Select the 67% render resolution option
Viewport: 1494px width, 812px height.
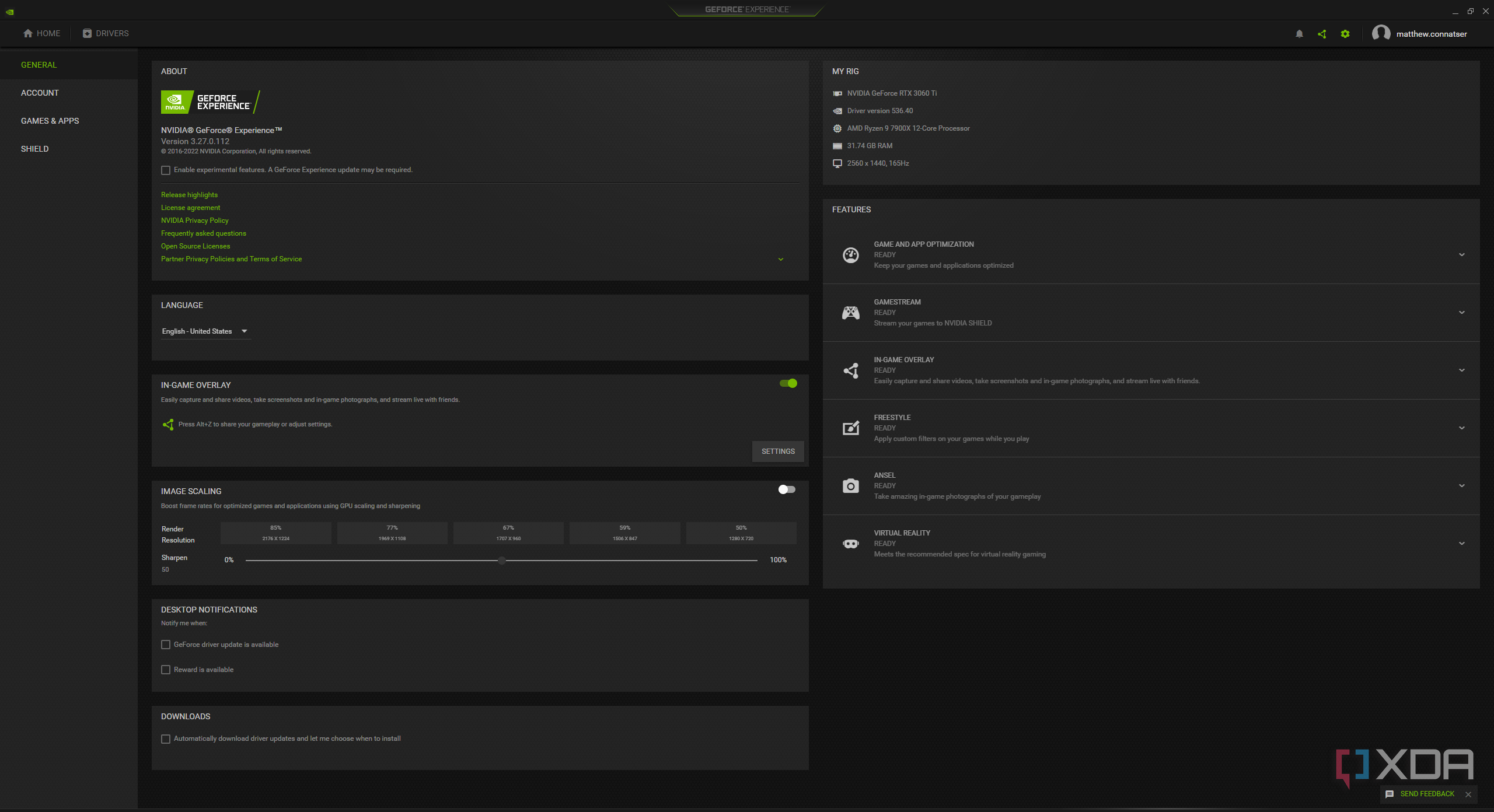508,533
